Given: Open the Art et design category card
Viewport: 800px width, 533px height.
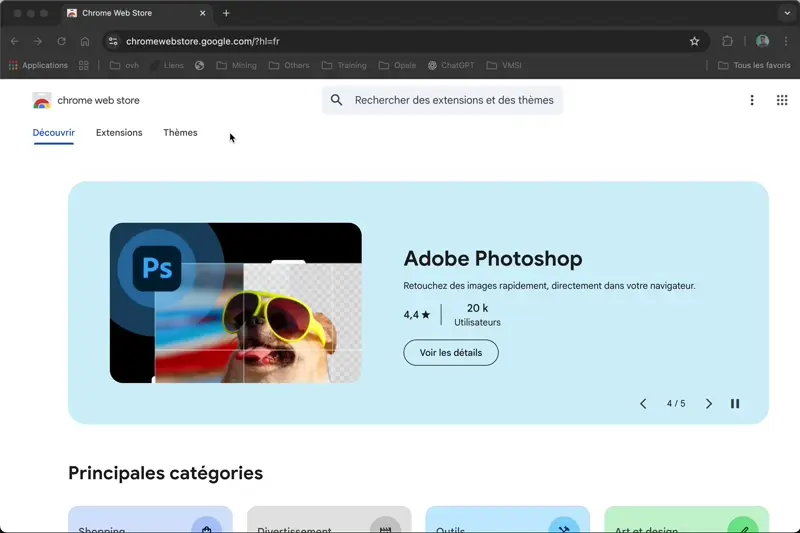Looking at the screenshot, I should (x=686, y=519).
